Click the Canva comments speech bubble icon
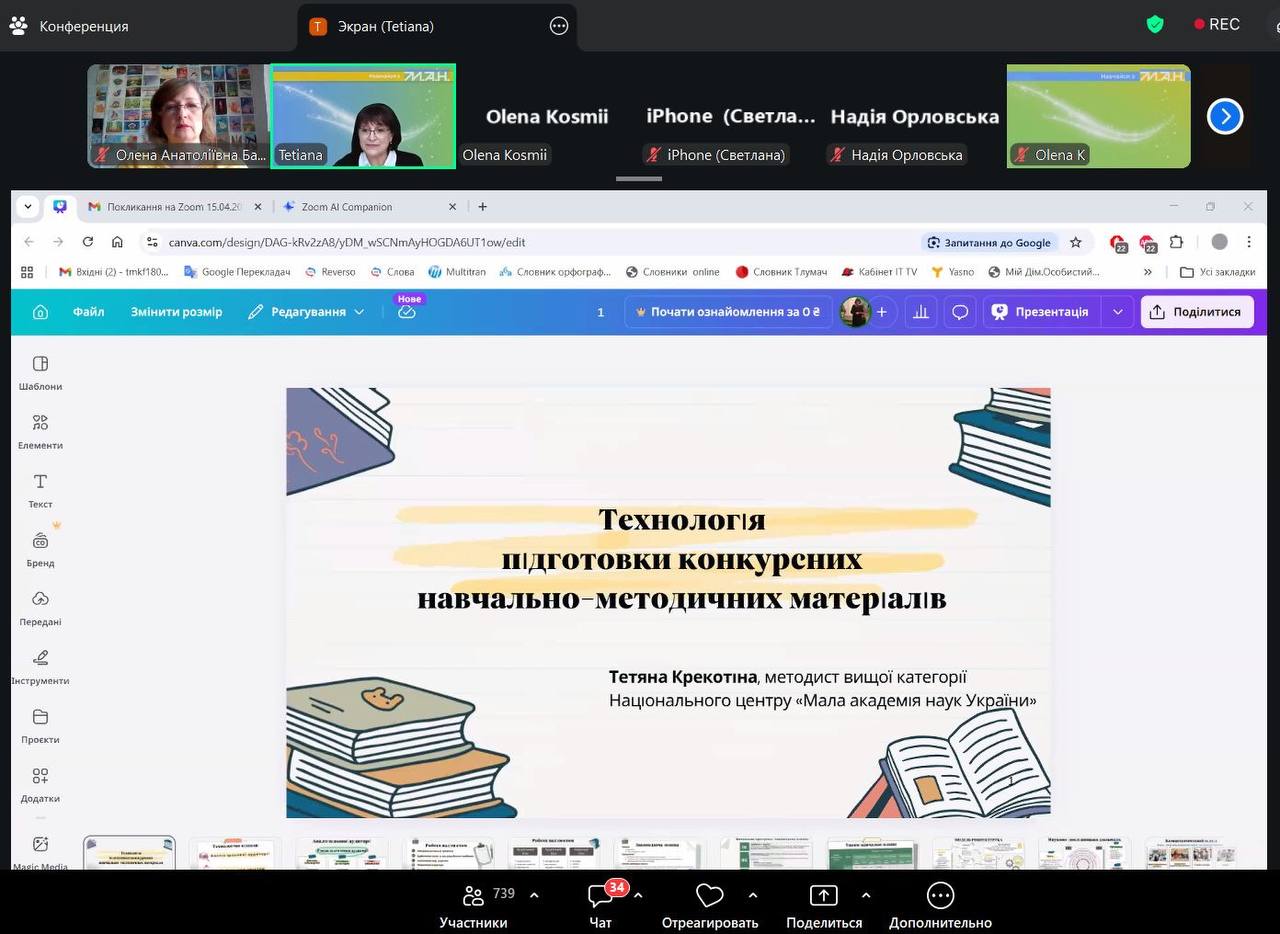Screen dimensions: 1280x934 (960, 312)
